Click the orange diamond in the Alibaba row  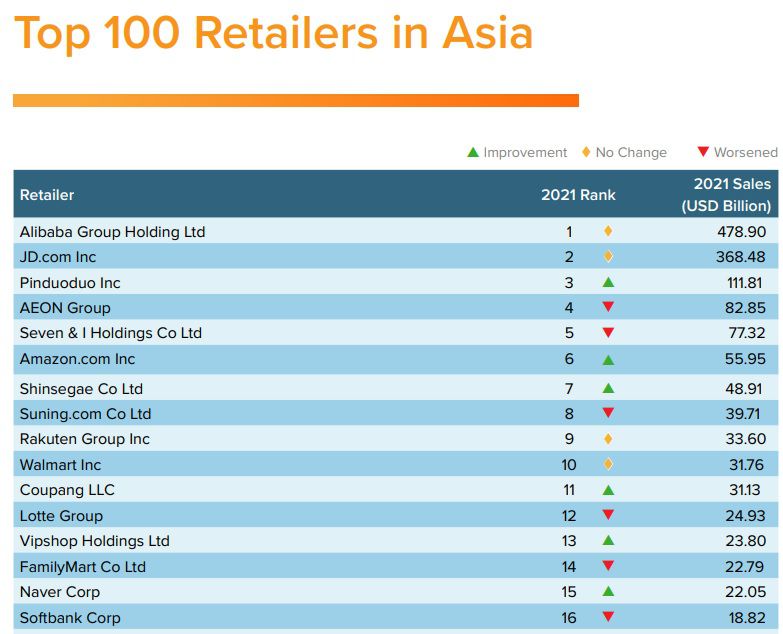pos(608,231)
